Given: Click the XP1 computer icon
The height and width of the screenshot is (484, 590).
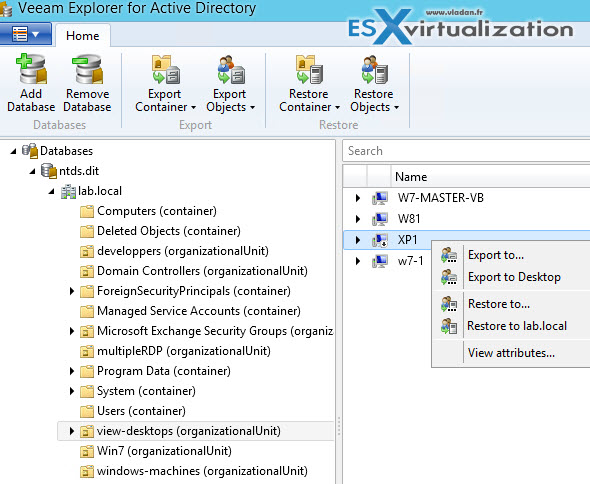Looking at the screenshot, I should tap(380, 240).
